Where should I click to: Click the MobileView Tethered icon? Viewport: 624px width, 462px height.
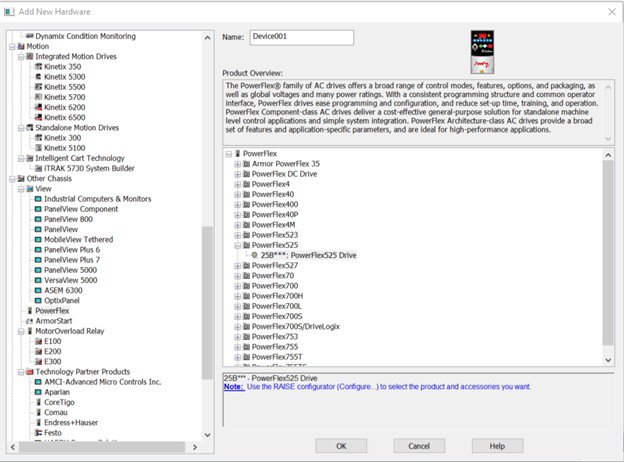pos(38,239)
